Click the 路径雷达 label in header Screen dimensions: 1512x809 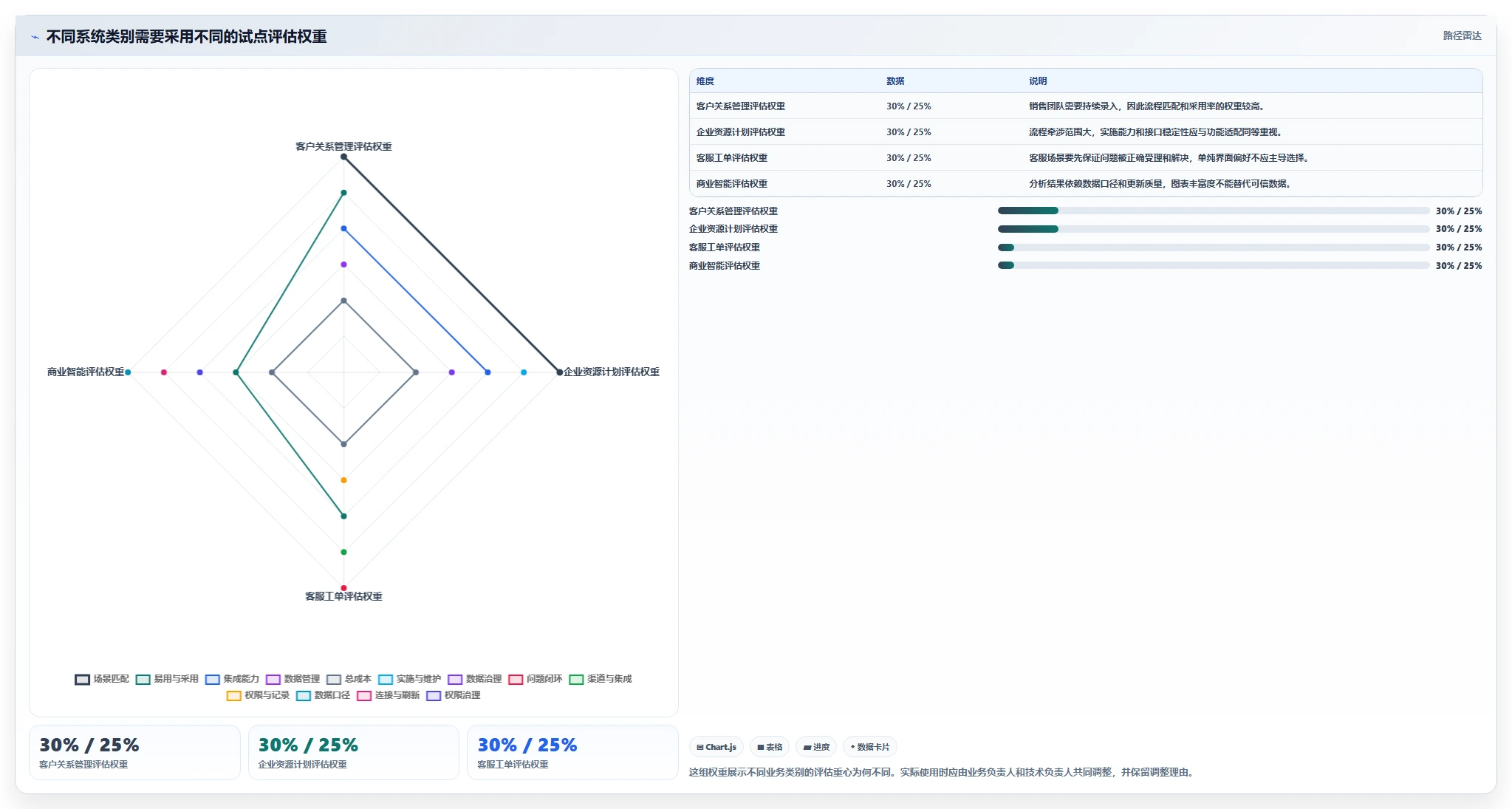(1462, 35)
